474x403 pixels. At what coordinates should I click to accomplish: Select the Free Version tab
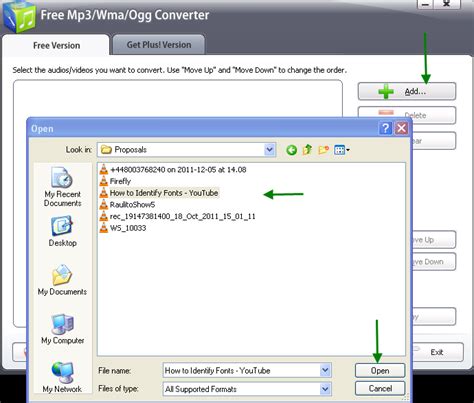[56, 45]
